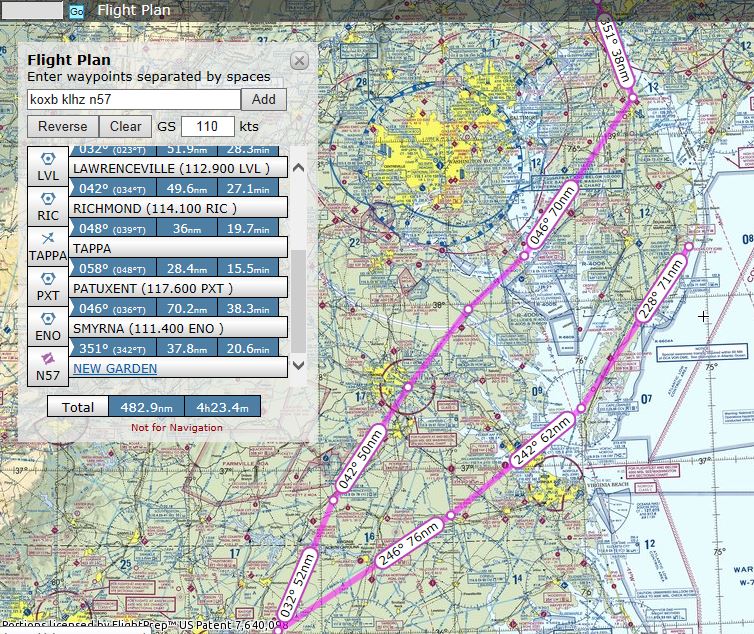
Task: Click the 351° 38nm route label on map
Action: 615,50
